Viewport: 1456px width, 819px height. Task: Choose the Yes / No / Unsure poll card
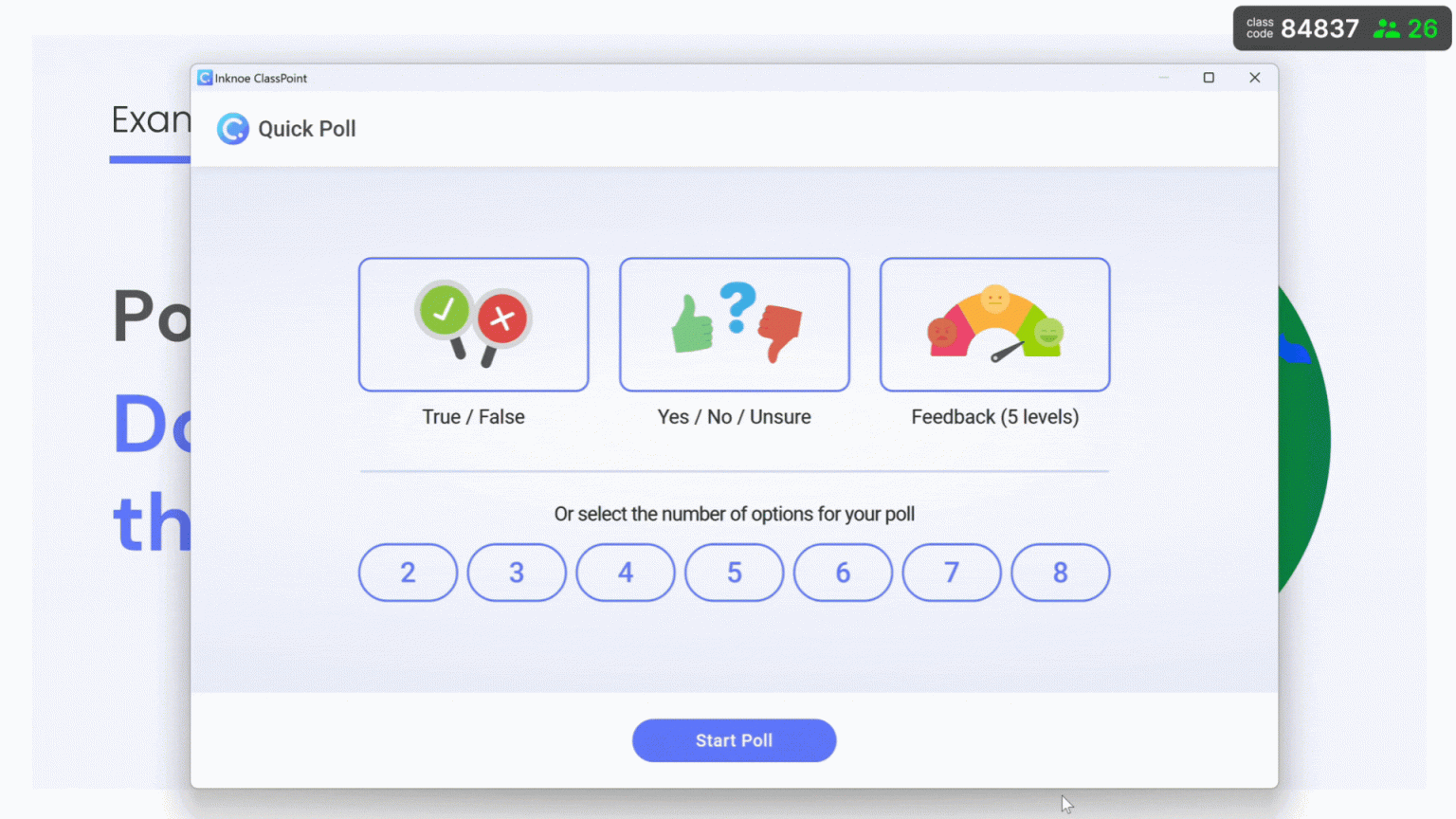coord(734,324)
